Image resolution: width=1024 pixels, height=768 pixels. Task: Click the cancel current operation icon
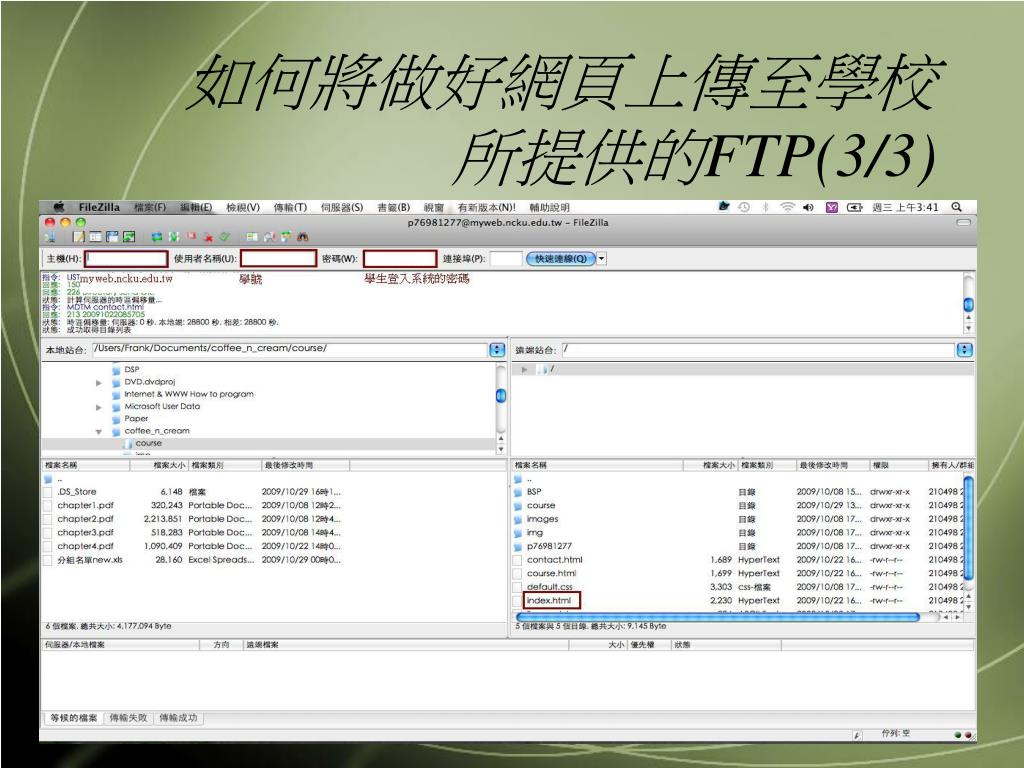[191, 236]
